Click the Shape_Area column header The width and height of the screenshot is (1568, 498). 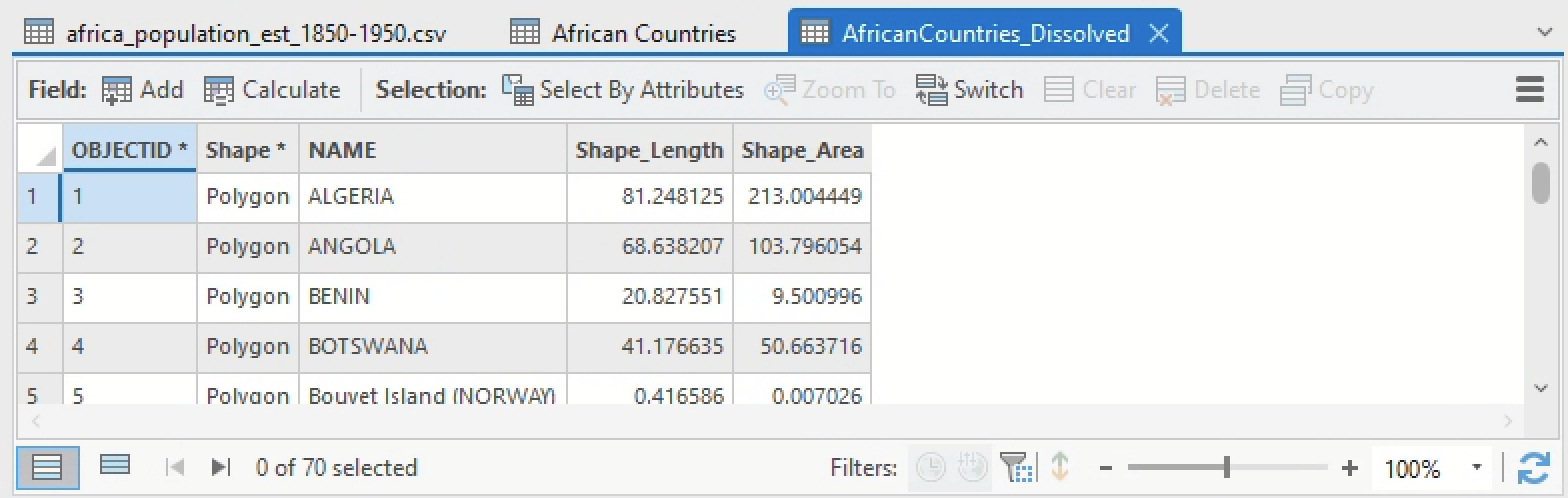tap(802, 150)
